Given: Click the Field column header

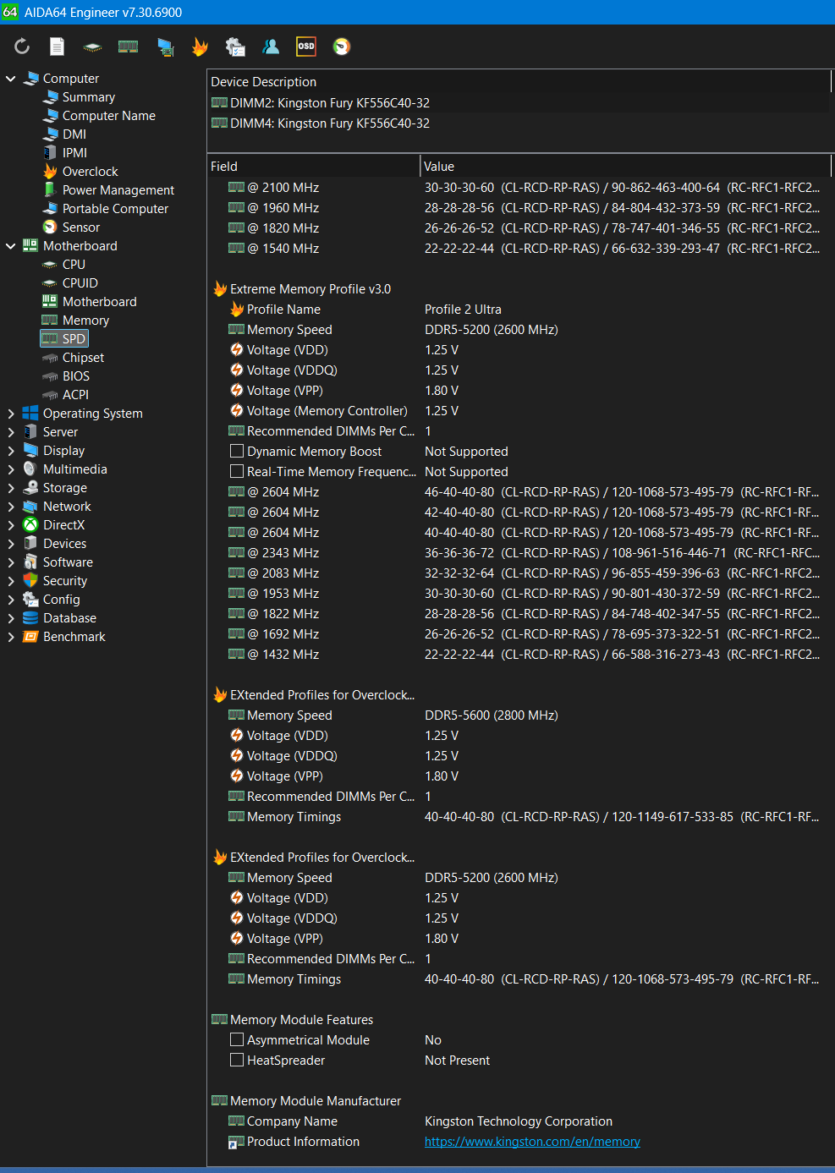Looking at the screenshot, I should tap(313, 166).
